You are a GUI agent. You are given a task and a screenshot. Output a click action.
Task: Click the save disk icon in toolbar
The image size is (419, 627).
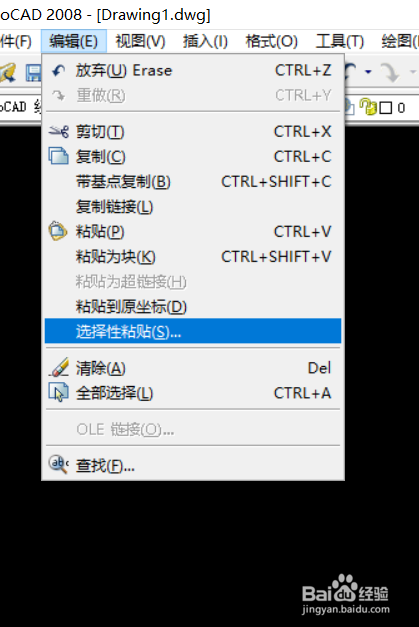(34, 73)
